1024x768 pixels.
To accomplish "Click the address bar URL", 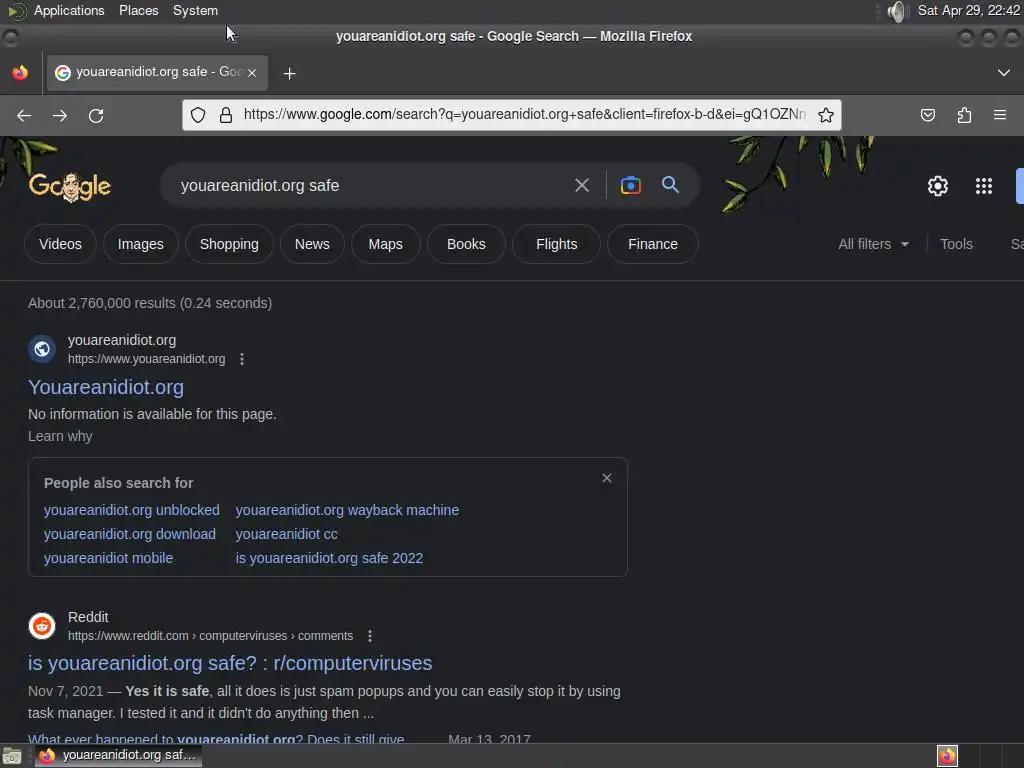I will pos(524,115).
